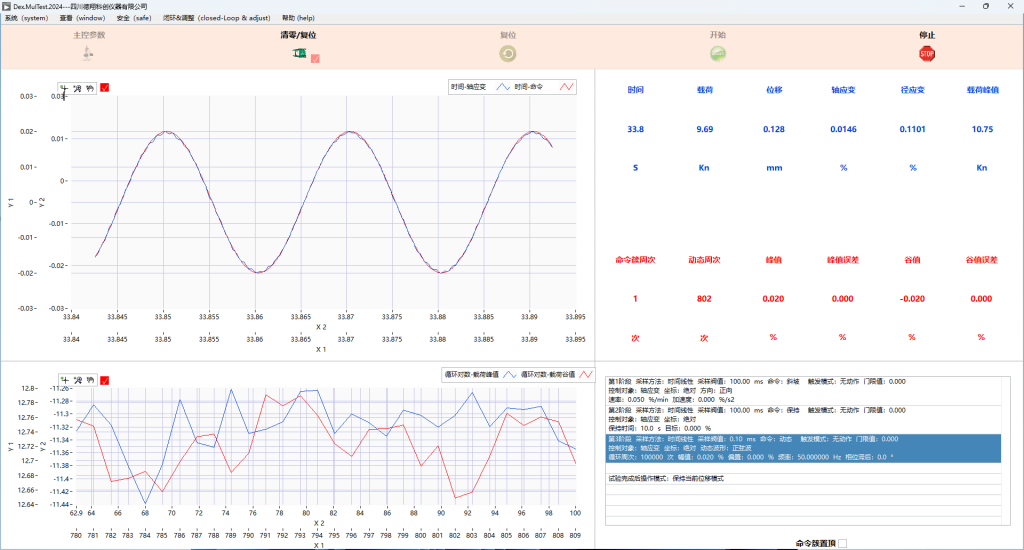The image size is (1024, 550).
Task: Select the zoom tool on top graph palette
Action: point(78,88)
